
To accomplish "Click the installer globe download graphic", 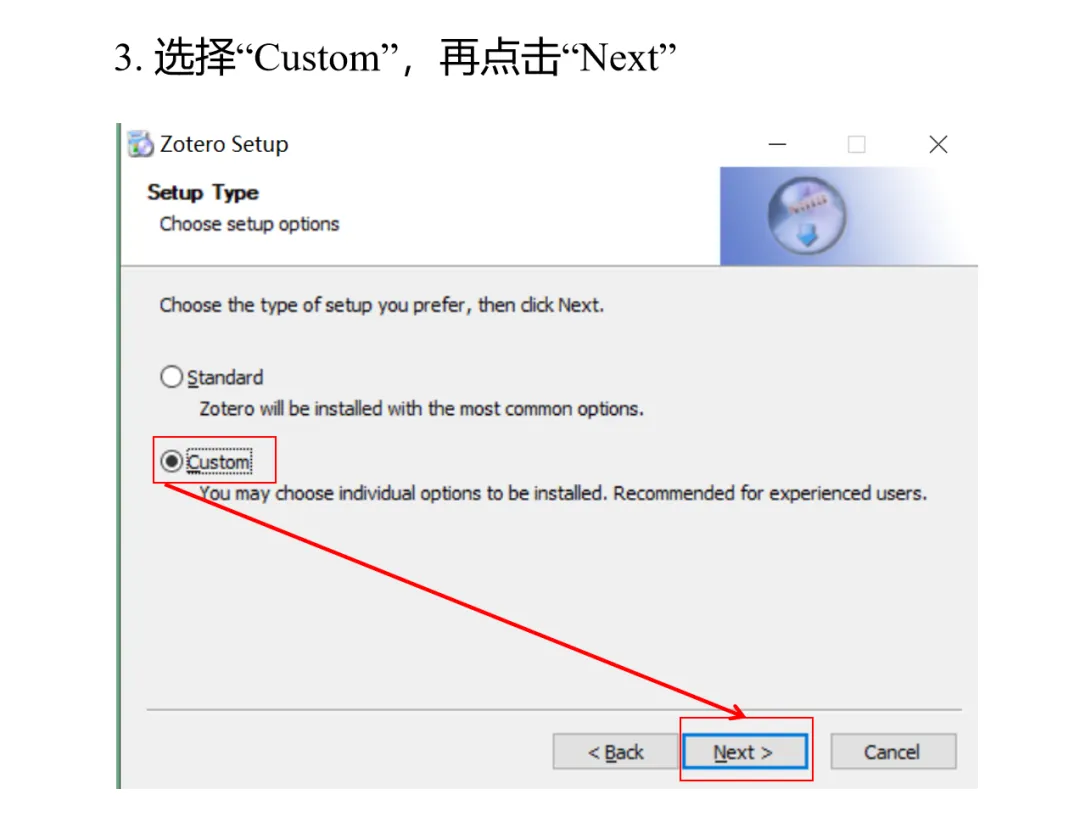I will pyautogui.click(x=807, y=216).
